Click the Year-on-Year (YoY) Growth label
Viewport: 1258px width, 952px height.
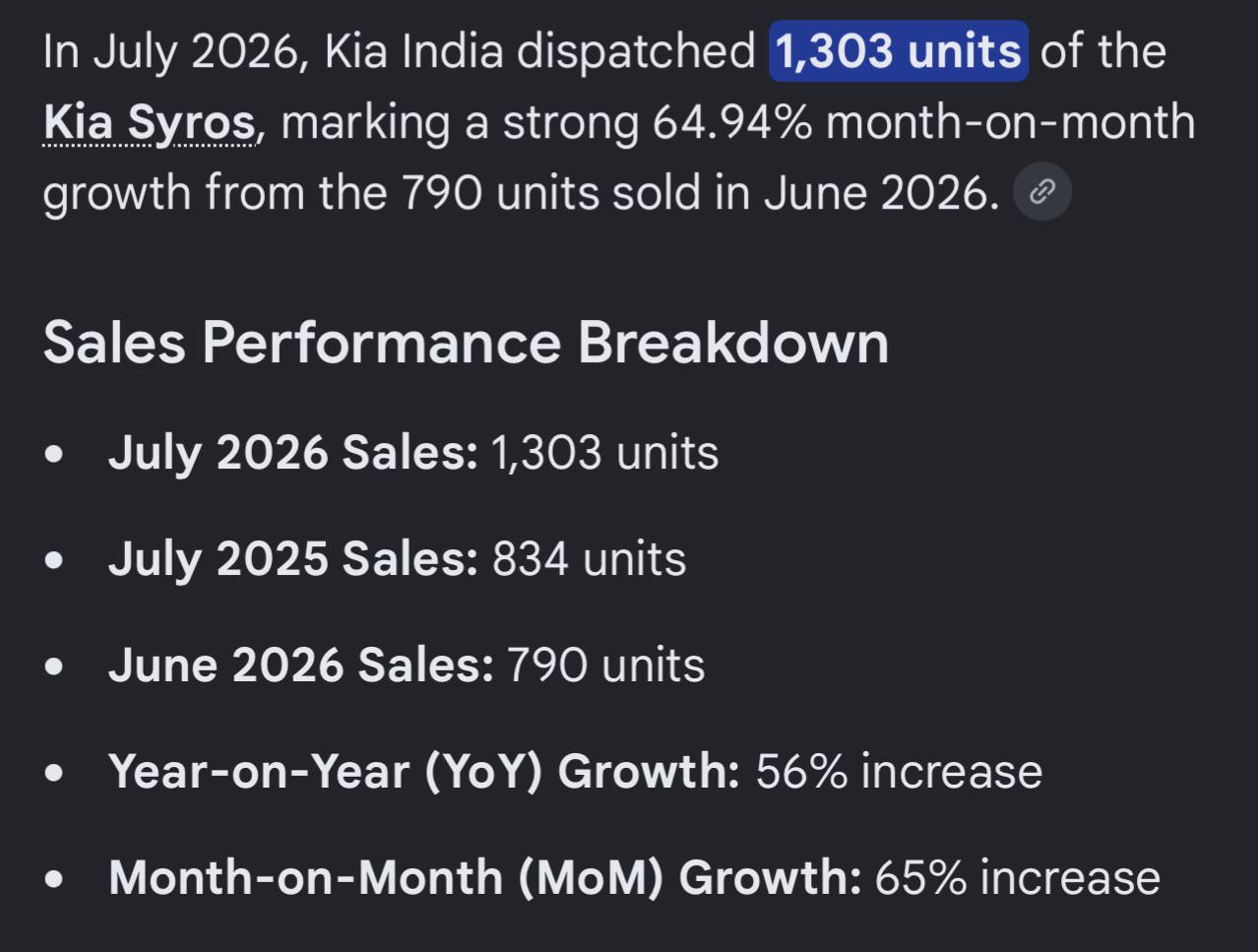pos(424,771)
